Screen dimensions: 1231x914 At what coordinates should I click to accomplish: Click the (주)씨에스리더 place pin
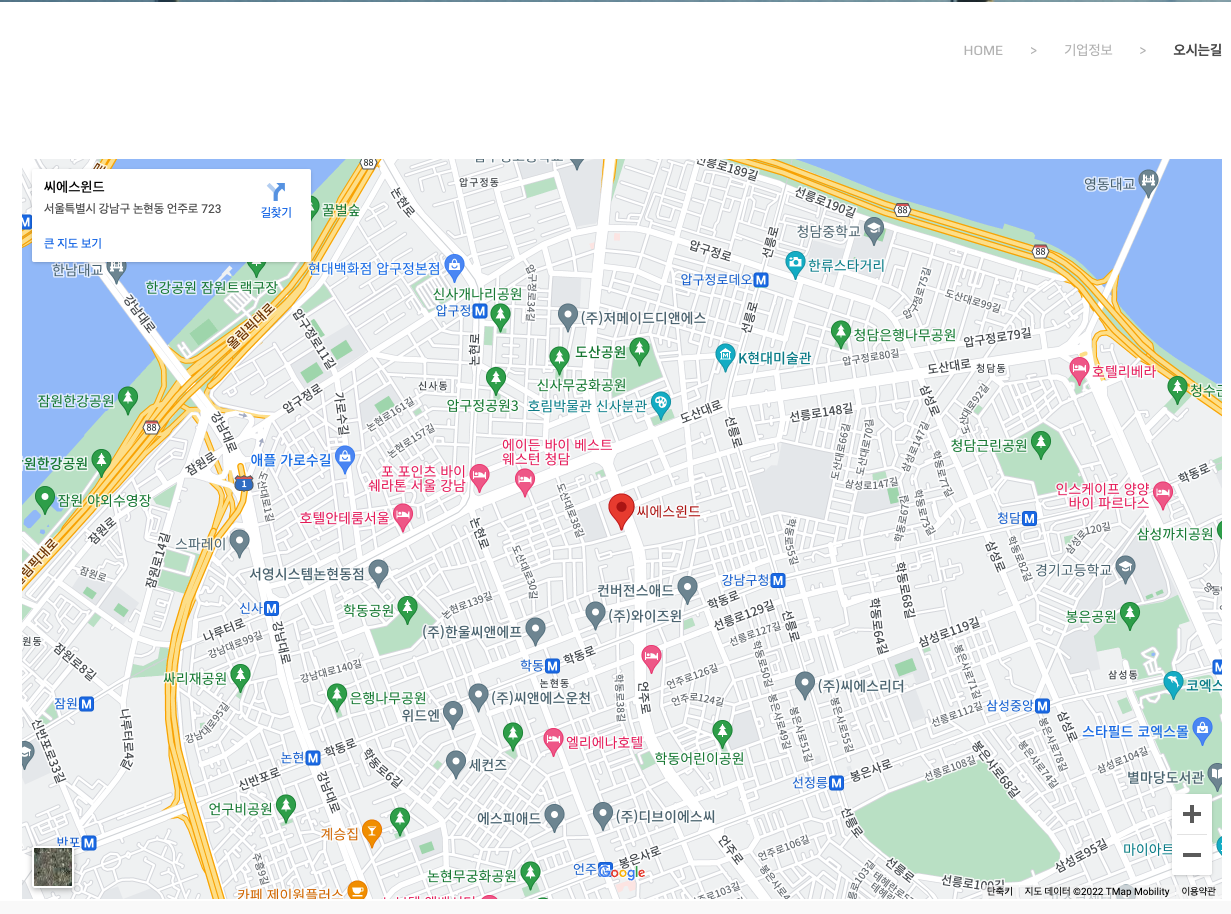[805, 685]
